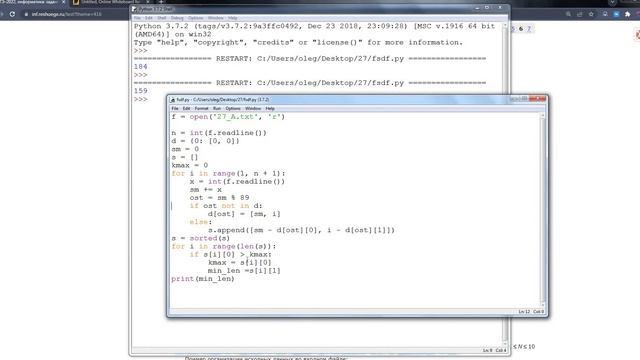This screenshot has height=360, width=640.
Task: Click the Shell status bar Col indicator
Action: (501, 351)
